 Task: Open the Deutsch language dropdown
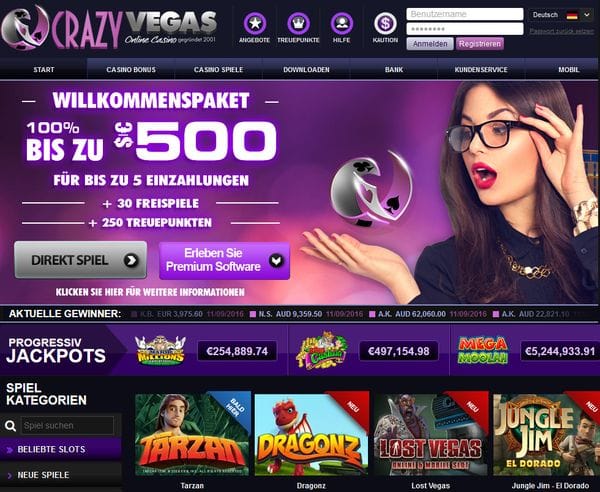tap(561, 15)
